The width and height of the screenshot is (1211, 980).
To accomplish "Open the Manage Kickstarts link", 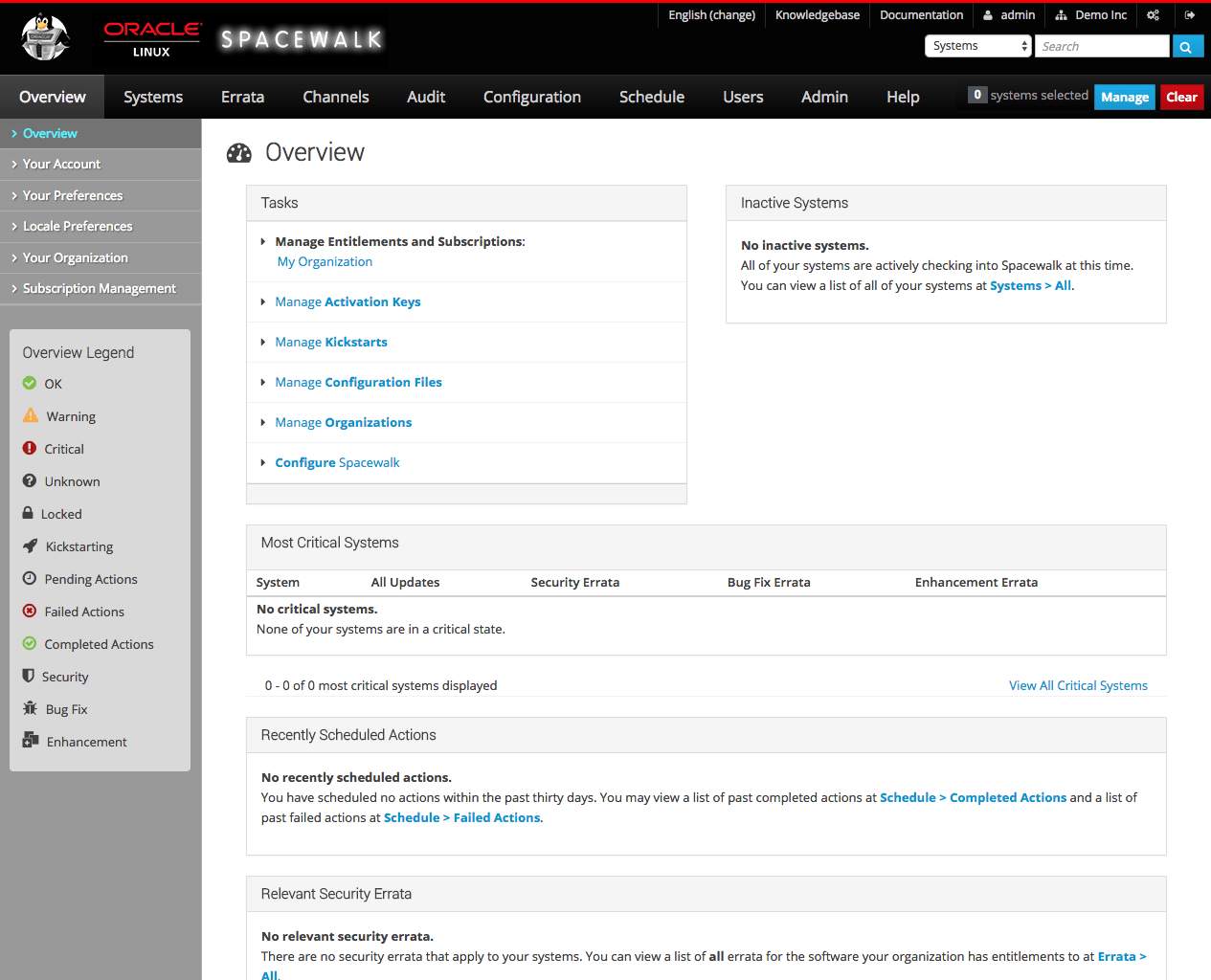I will tap(331, 343).
